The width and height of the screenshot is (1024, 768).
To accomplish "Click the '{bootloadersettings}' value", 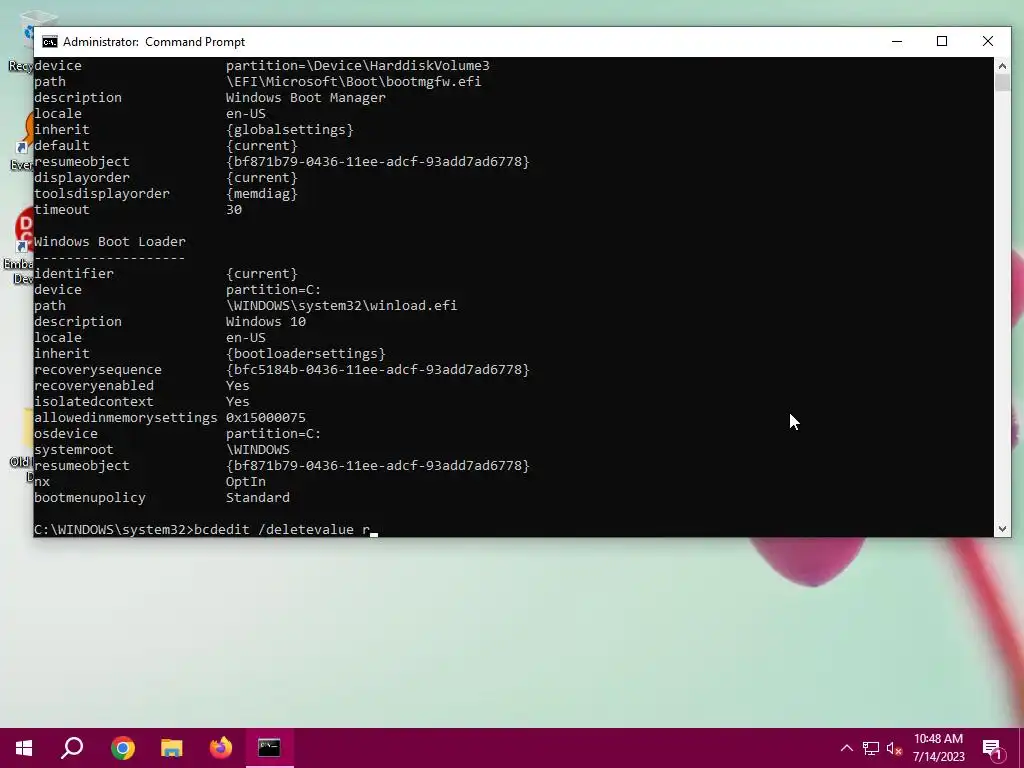I will click(306, 353).
